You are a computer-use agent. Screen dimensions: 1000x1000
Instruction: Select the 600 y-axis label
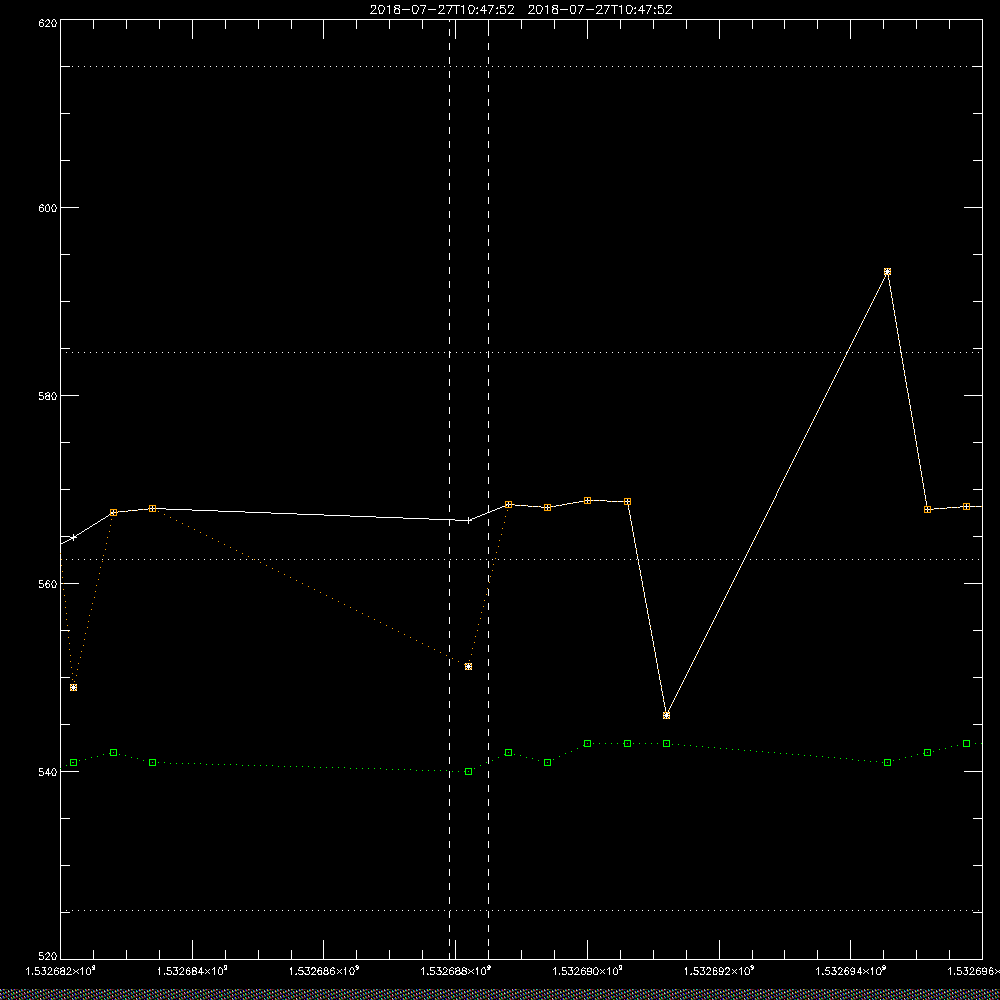(48, 208)
